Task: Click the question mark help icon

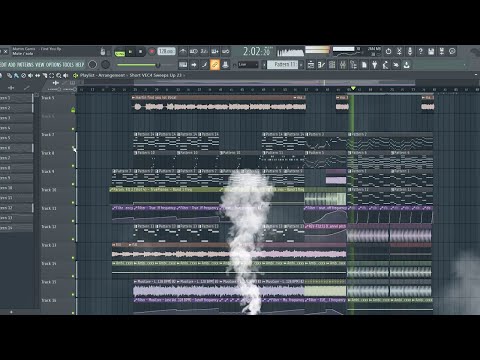Action: [x=421, y=51]
